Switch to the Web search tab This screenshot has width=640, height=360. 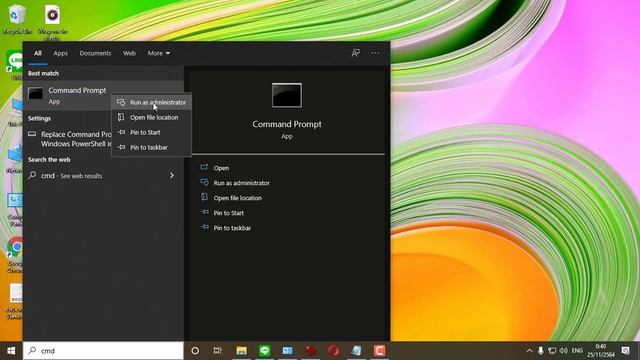point(129,53)
